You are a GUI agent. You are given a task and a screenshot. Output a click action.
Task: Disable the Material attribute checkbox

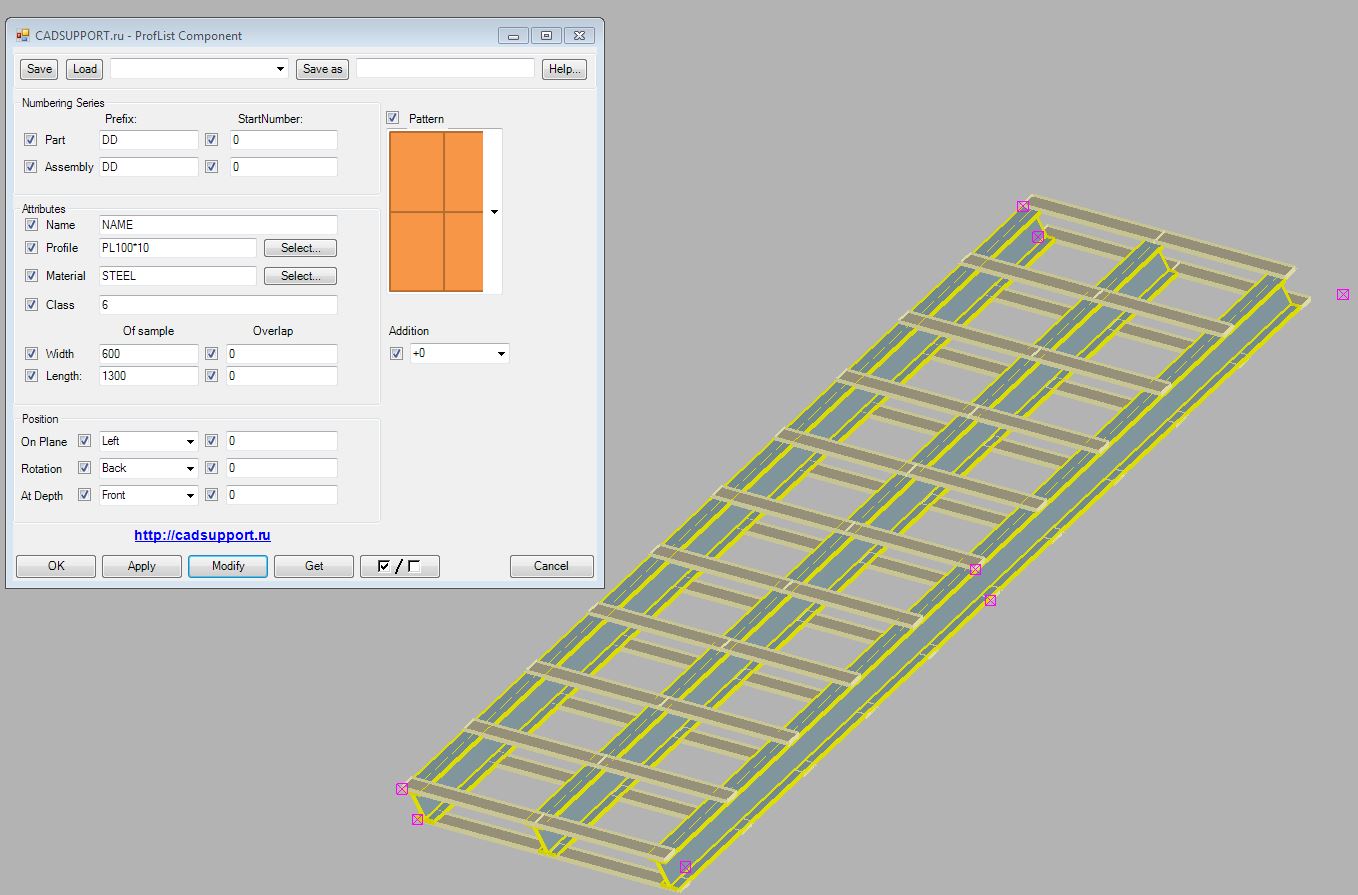click(31, 276)
